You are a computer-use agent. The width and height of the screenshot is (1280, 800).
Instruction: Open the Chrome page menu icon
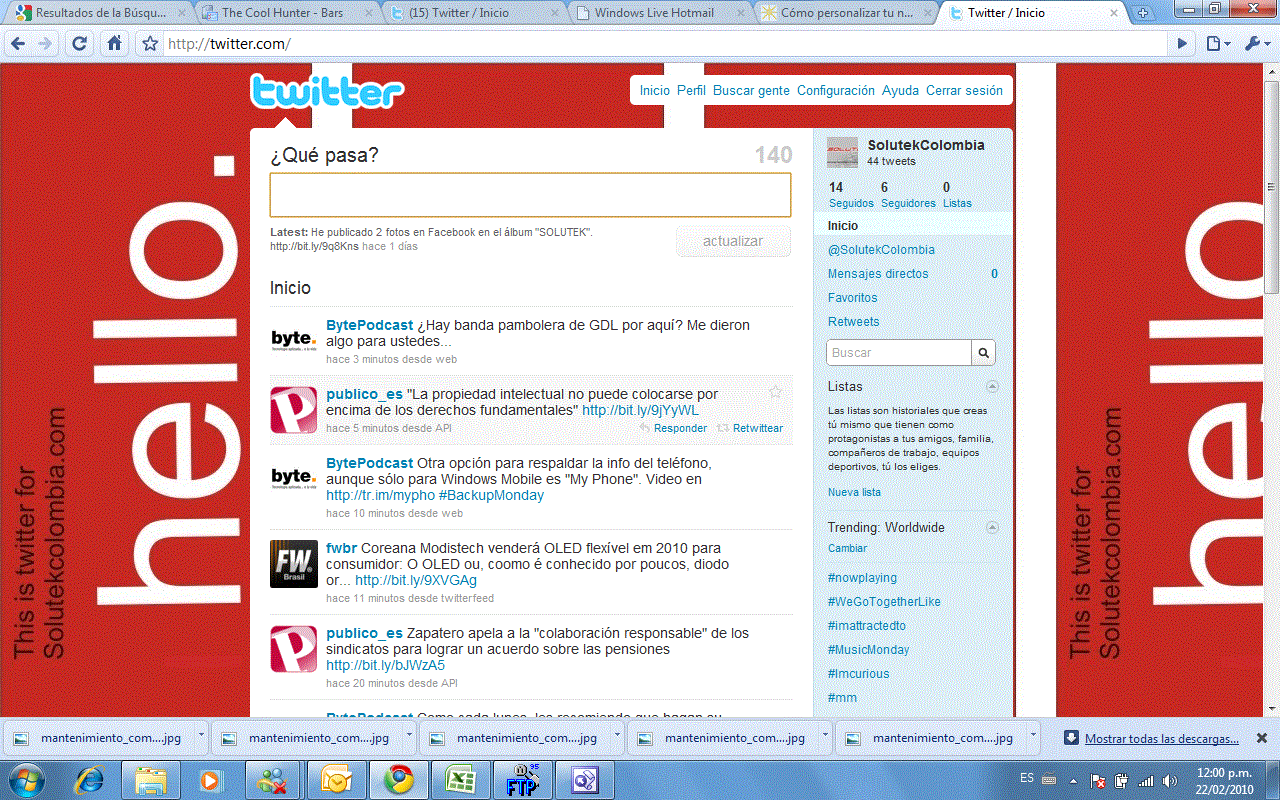pos(1217,44)
